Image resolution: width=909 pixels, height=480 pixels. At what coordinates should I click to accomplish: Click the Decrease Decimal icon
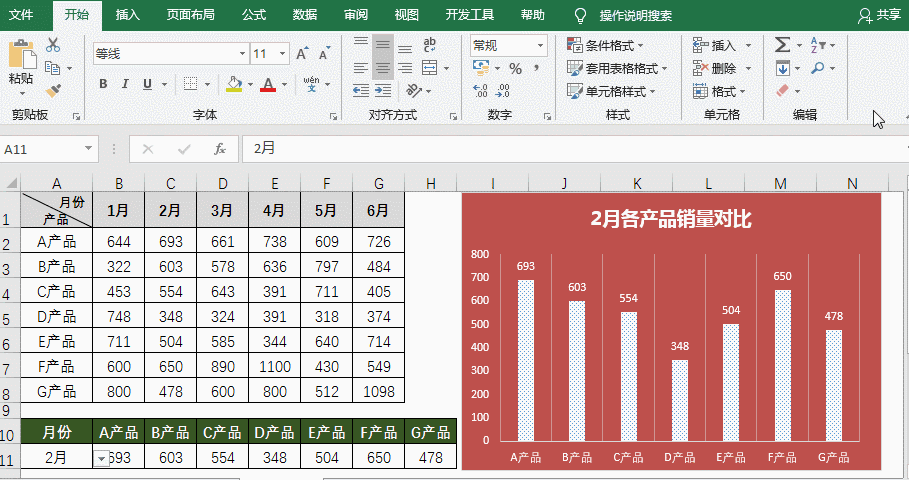point(503,90)
